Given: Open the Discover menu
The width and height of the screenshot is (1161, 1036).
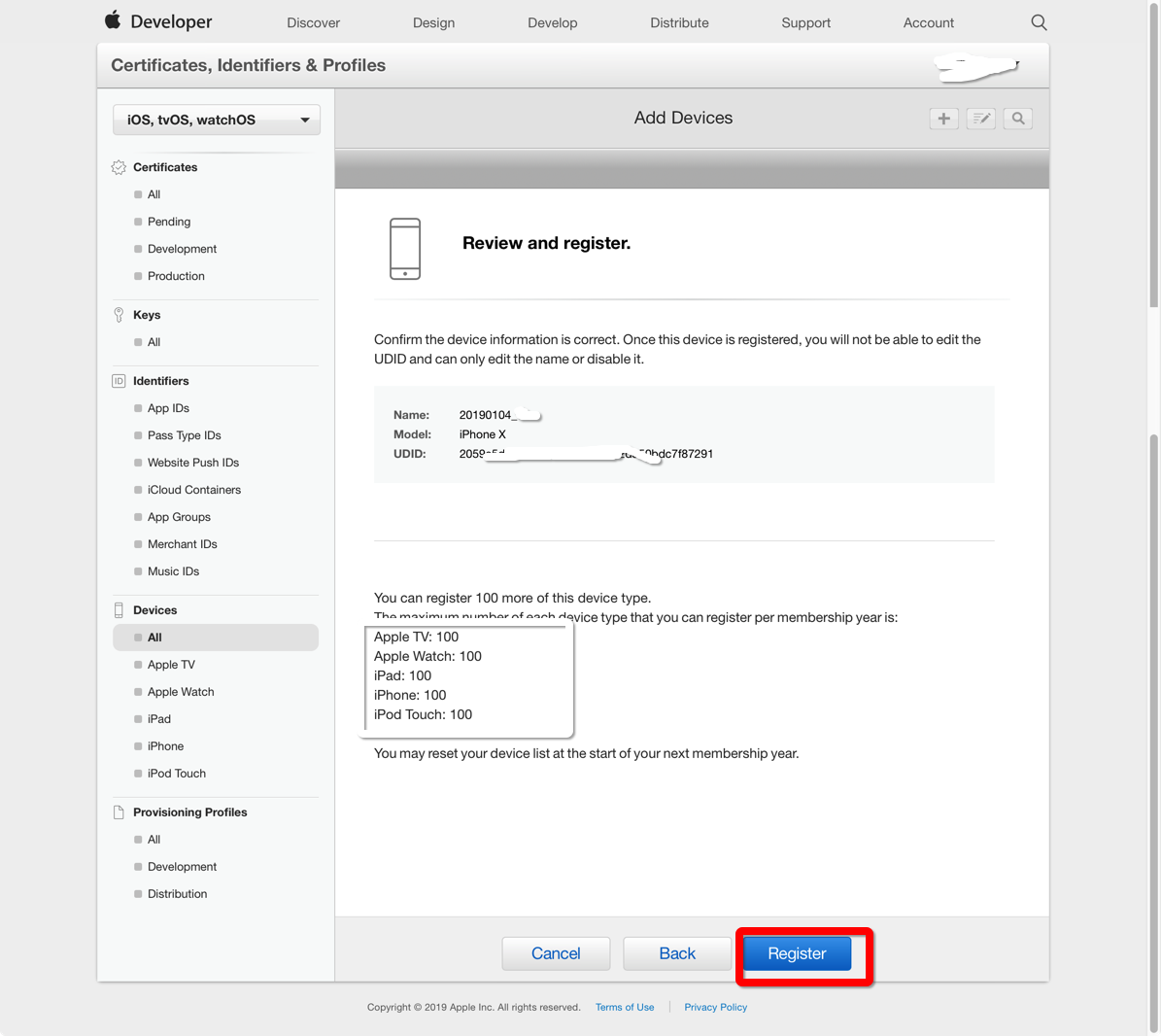Looking at the screenshot, I should [x=313, y=23].
